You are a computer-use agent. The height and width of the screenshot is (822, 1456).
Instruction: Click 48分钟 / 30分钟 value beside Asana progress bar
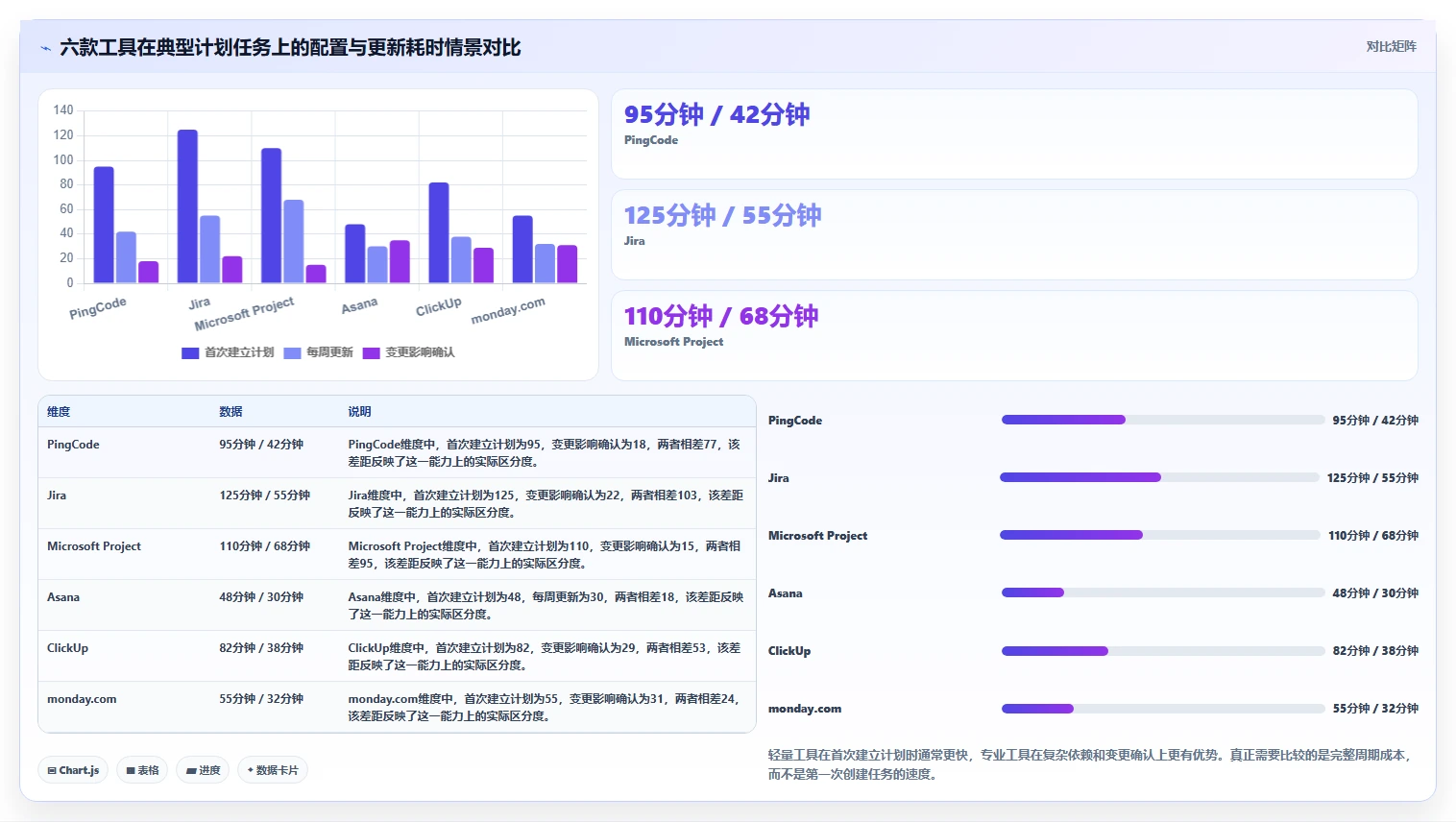click(x=1375, y=593)
